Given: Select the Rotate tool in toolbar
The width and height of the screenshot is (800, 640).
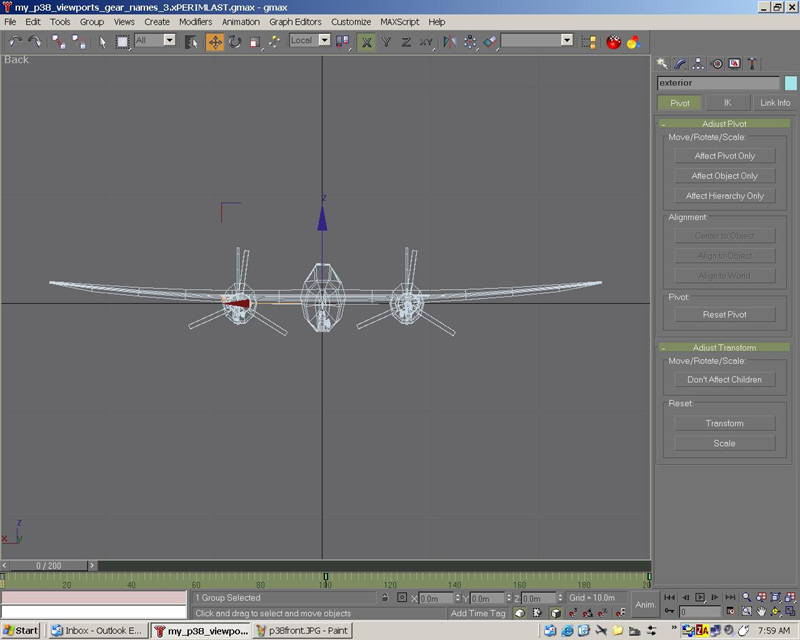Looking at the screenshot, I should (x=235, y=42).
